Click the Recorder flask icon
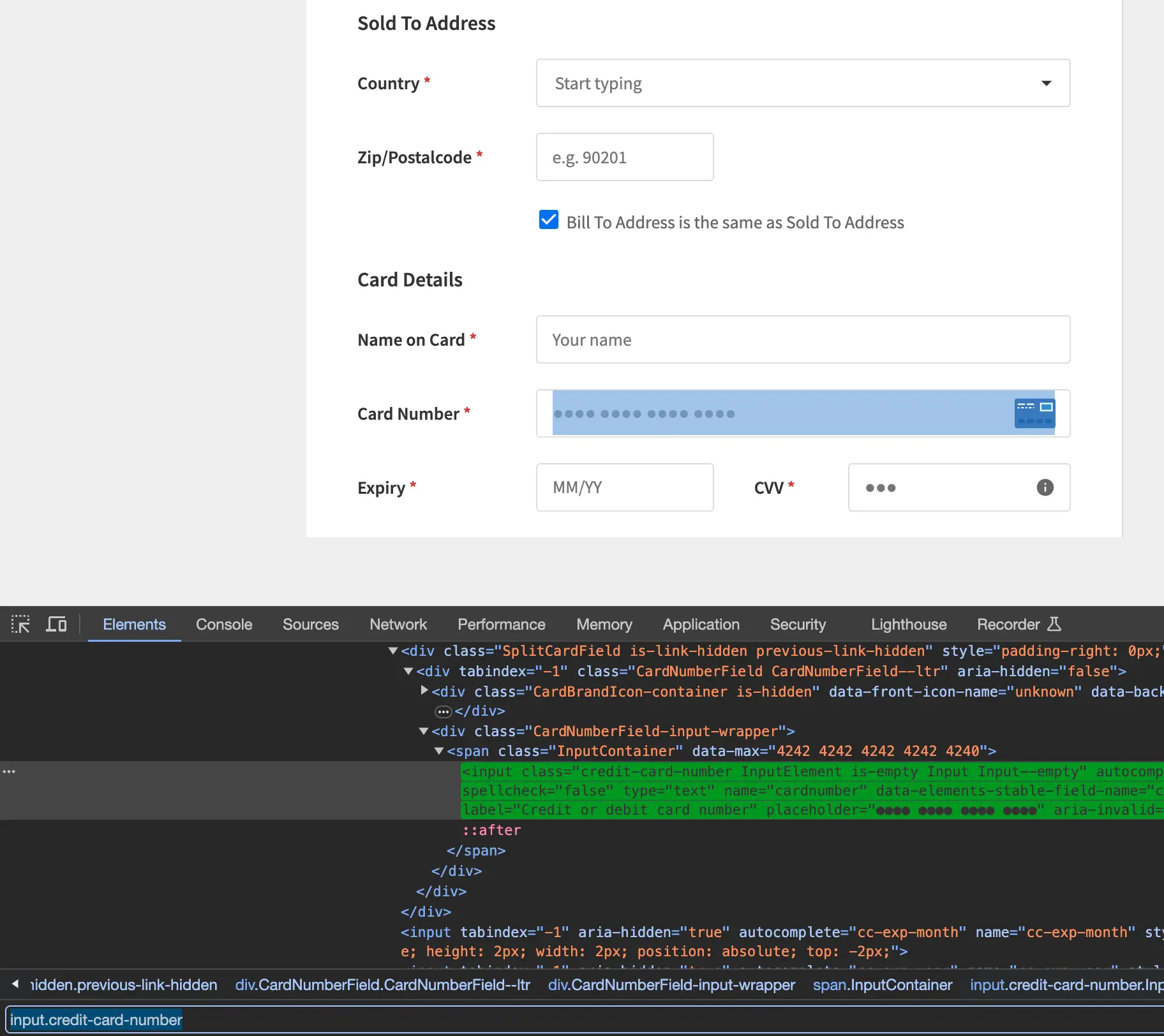The image size is (1164, 1036). [x=1054, y=624]
